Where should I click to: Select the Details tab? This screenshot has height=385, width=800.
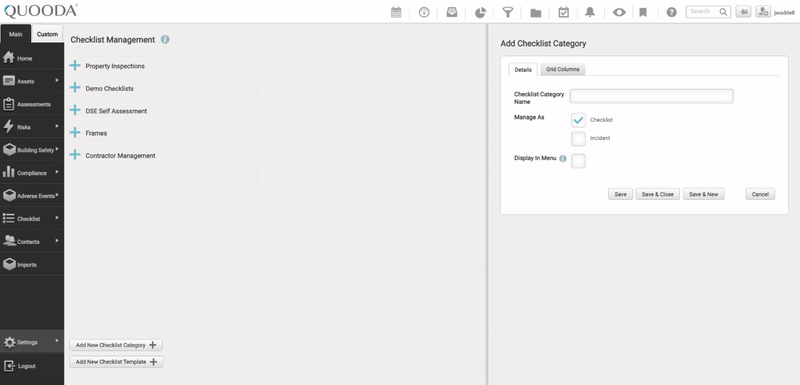523,70
